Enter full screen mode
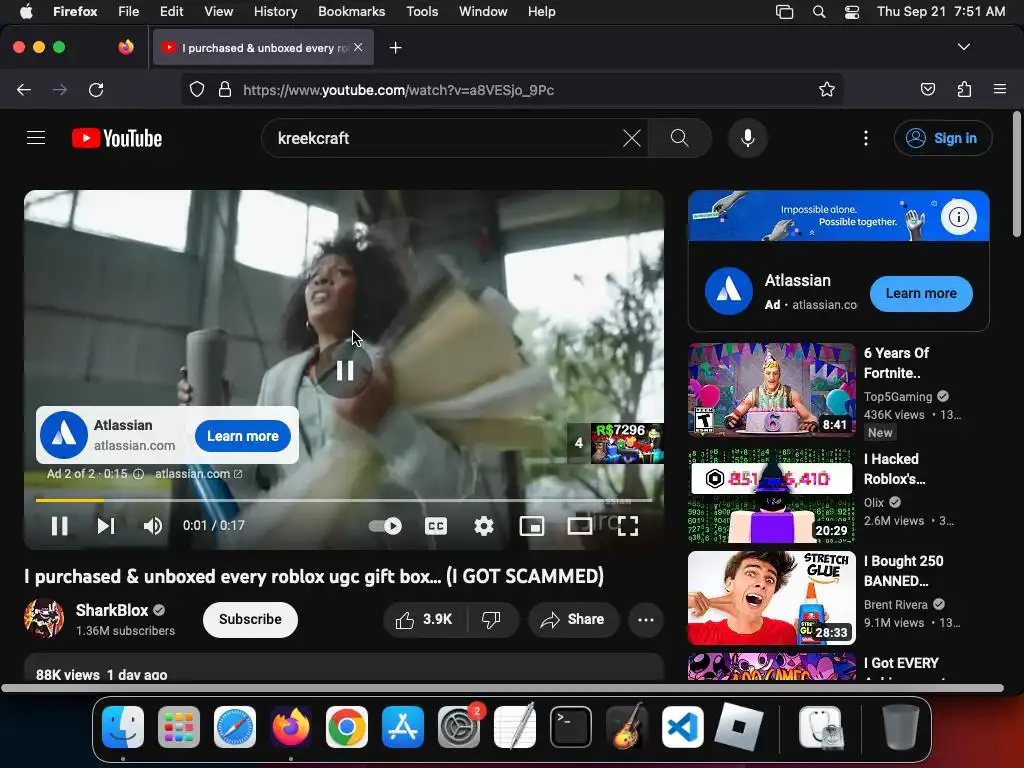This screenshot has width=1024, height=768. 628,526
